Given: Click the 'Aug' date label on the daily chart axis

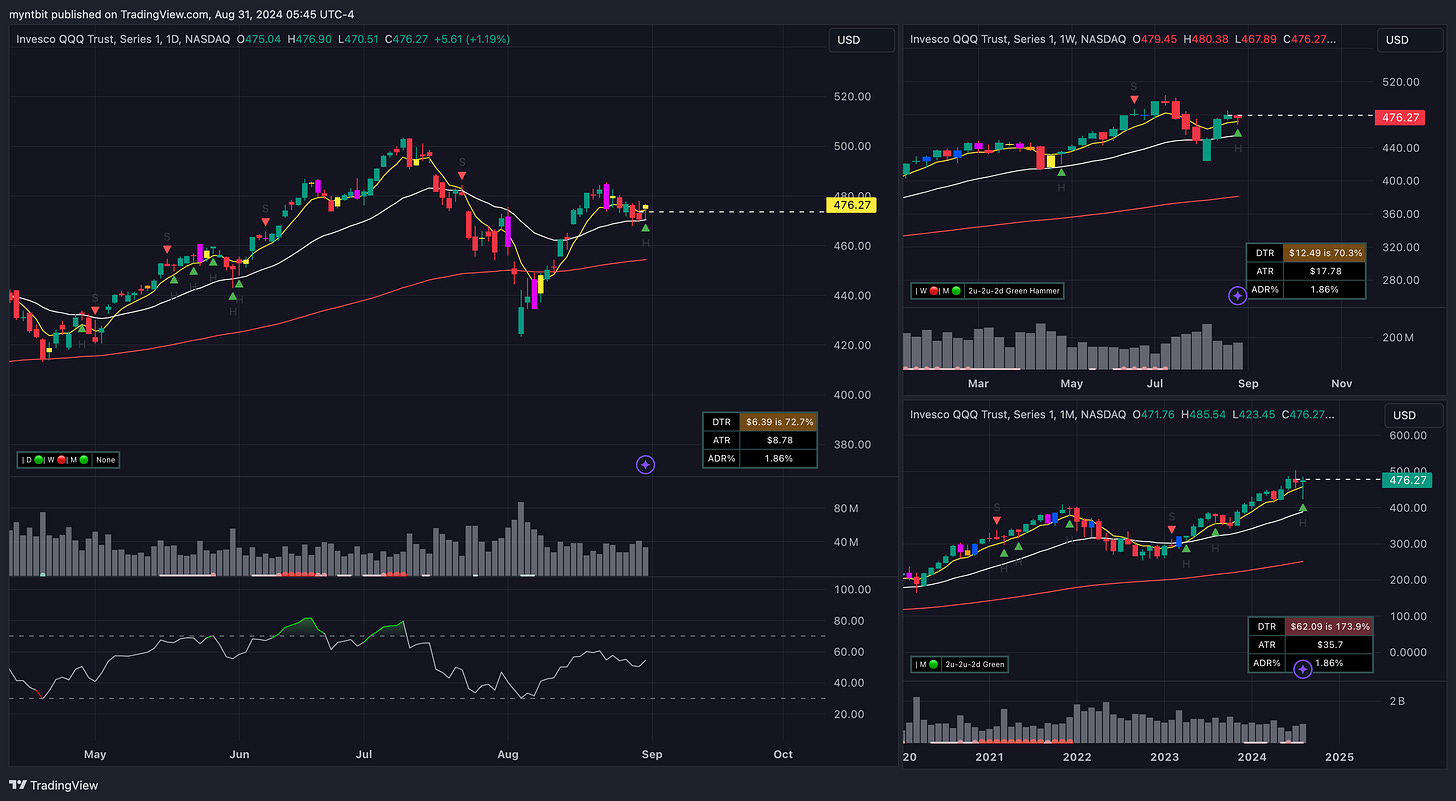Looking at the screenshot, I should 509,754.
